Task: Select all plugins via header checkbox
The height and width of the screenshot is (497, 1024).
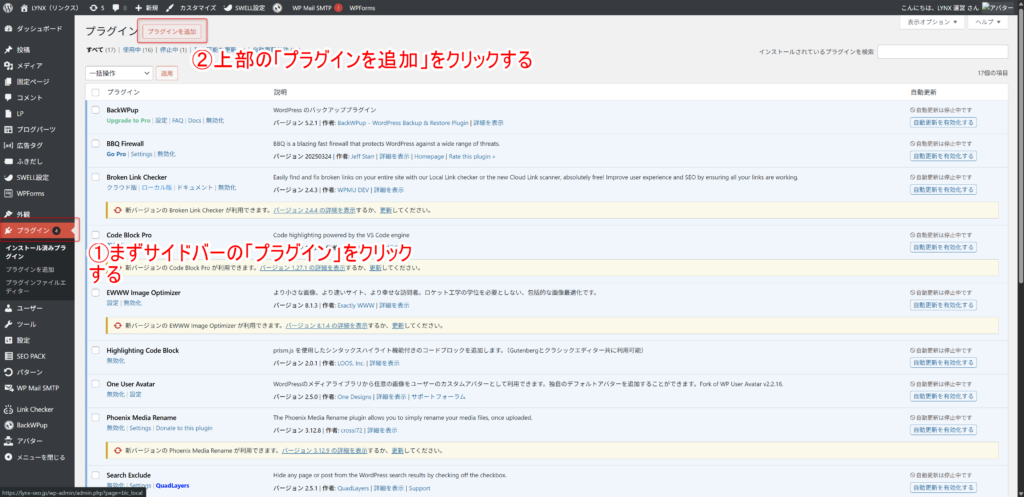Action: point(95,92)
